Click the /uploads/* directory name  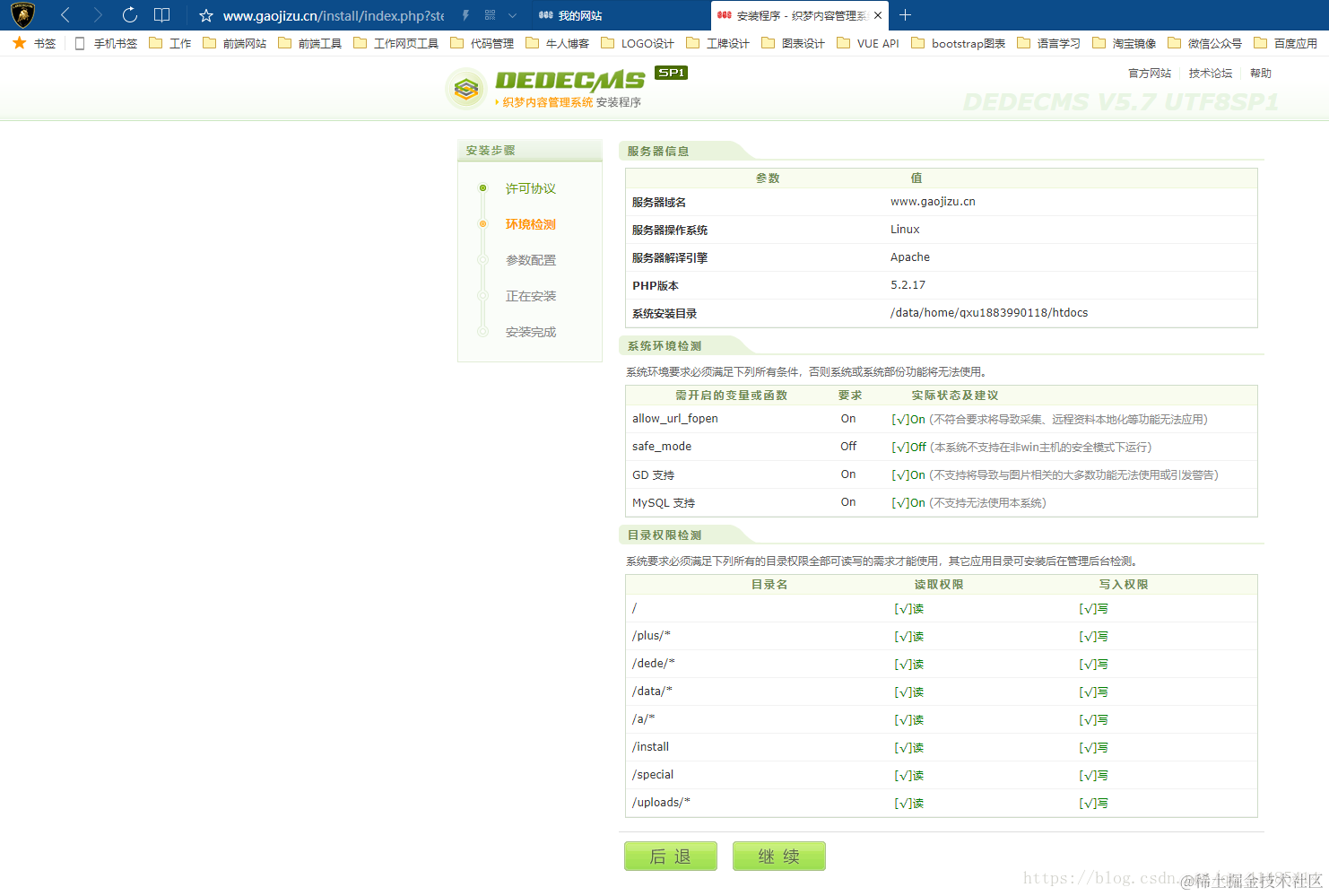coord(661,803)
